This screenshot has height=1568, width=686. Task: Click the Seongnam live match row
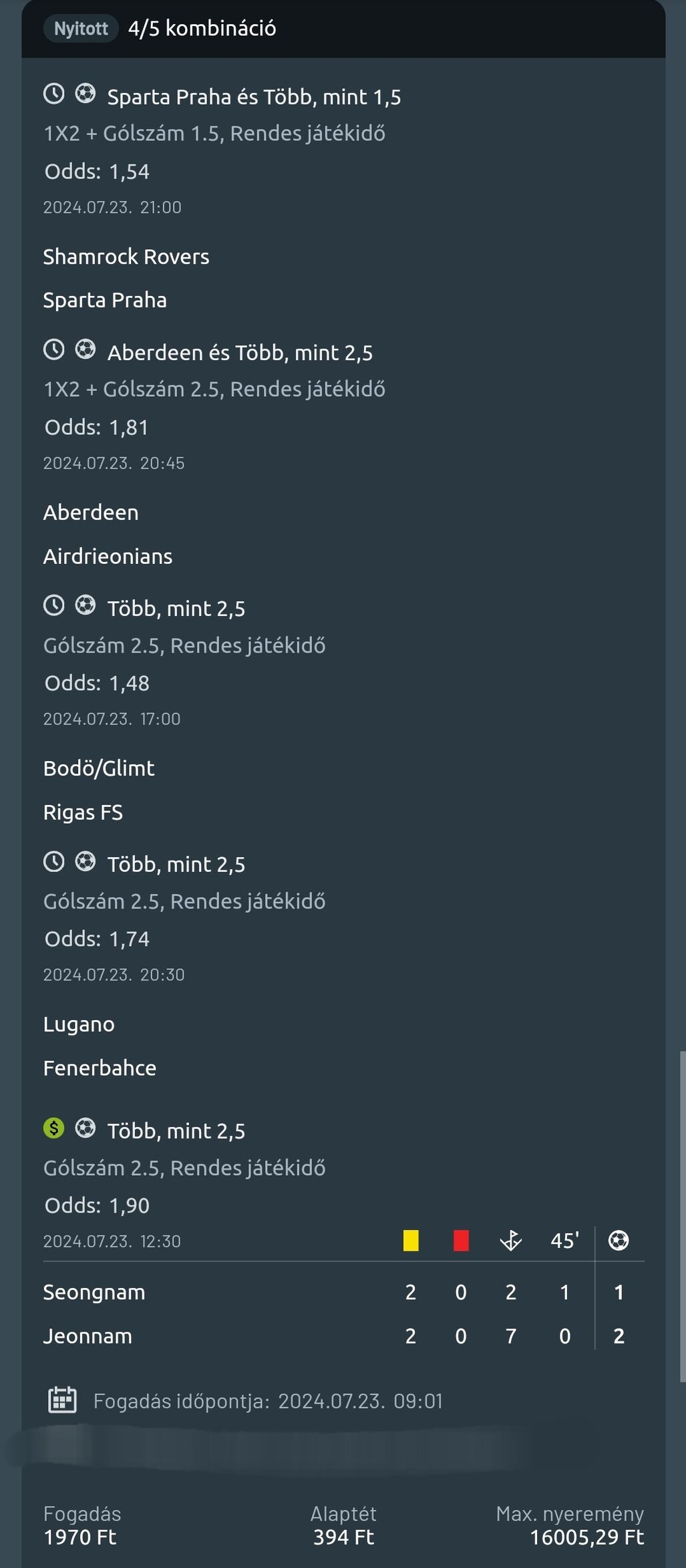tap(94, 1292)
